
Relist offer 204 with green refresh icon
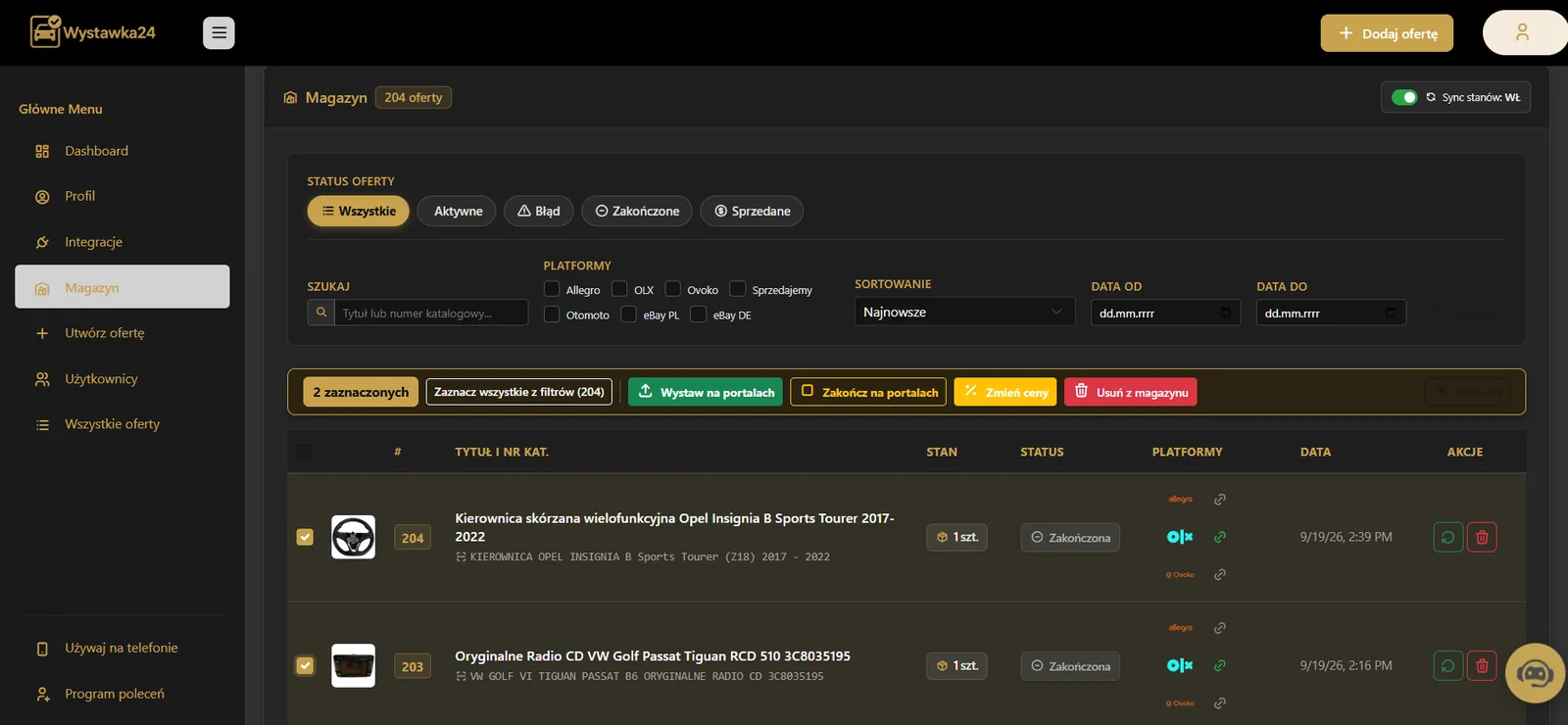[x=1447, y=537]
